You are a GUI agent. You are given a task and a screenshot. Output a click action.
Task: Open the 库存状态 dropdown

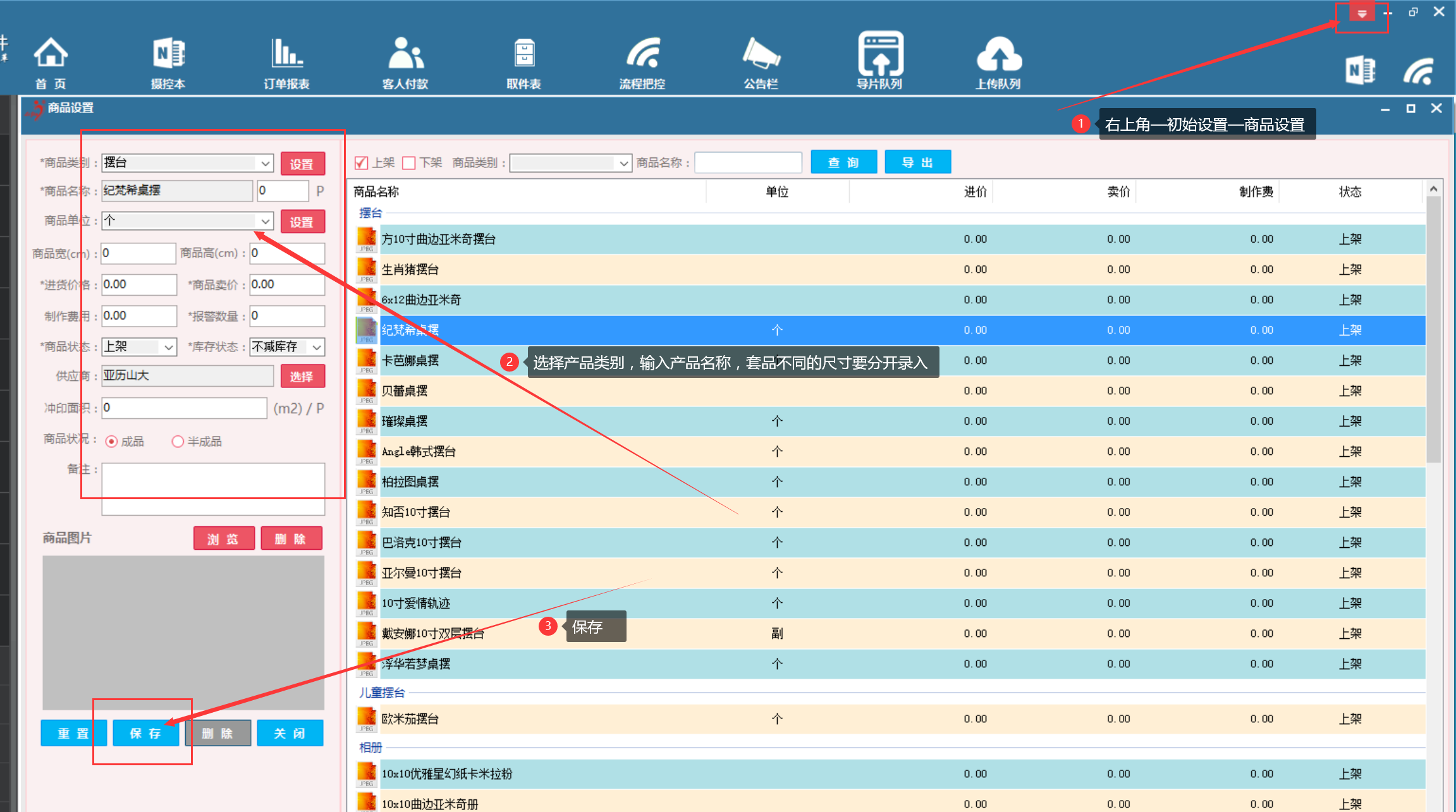tap(317, 347)
